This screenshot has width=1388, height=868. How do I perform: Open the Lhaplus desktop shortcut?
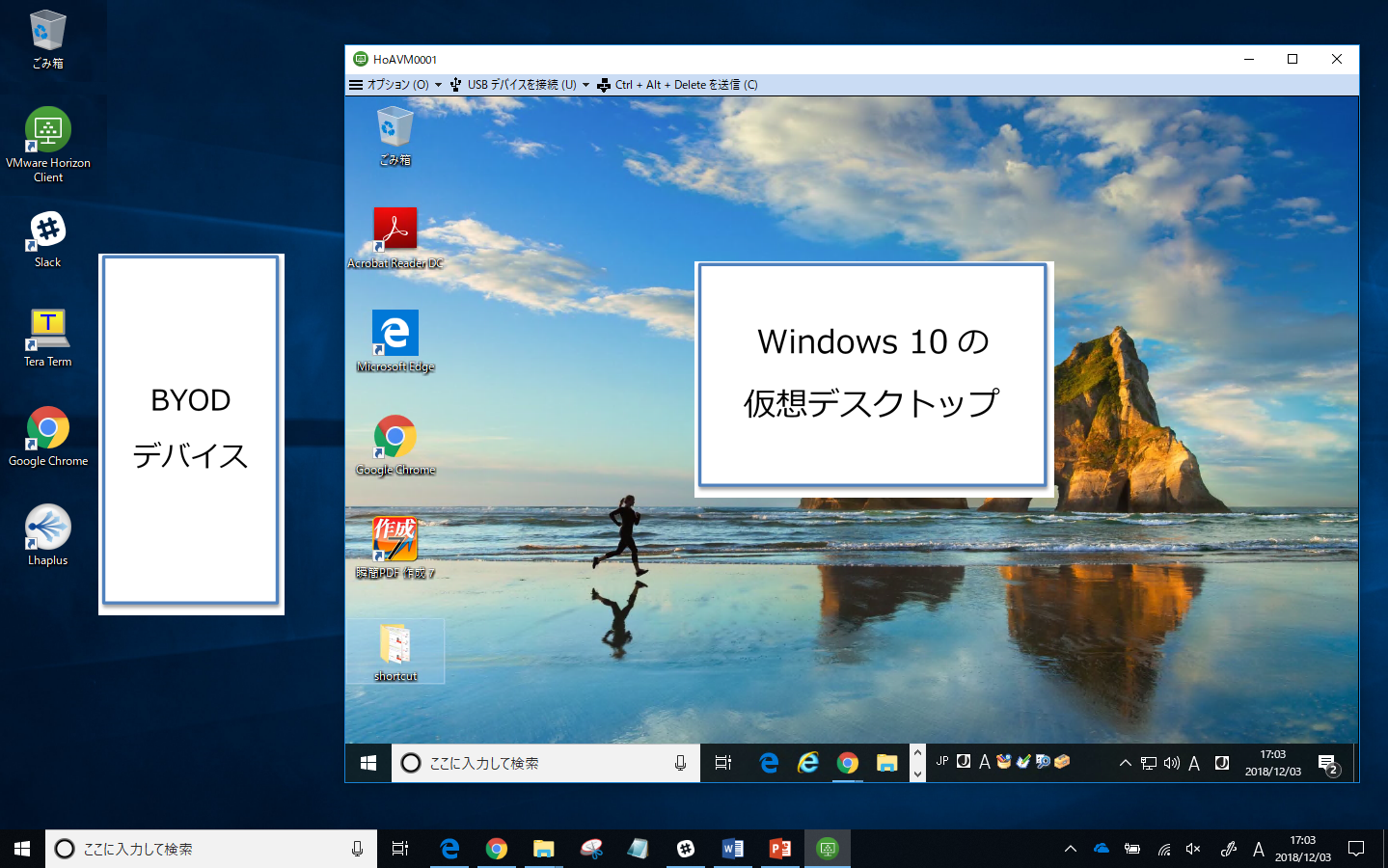pyautogui.click(x=47, y=529)
